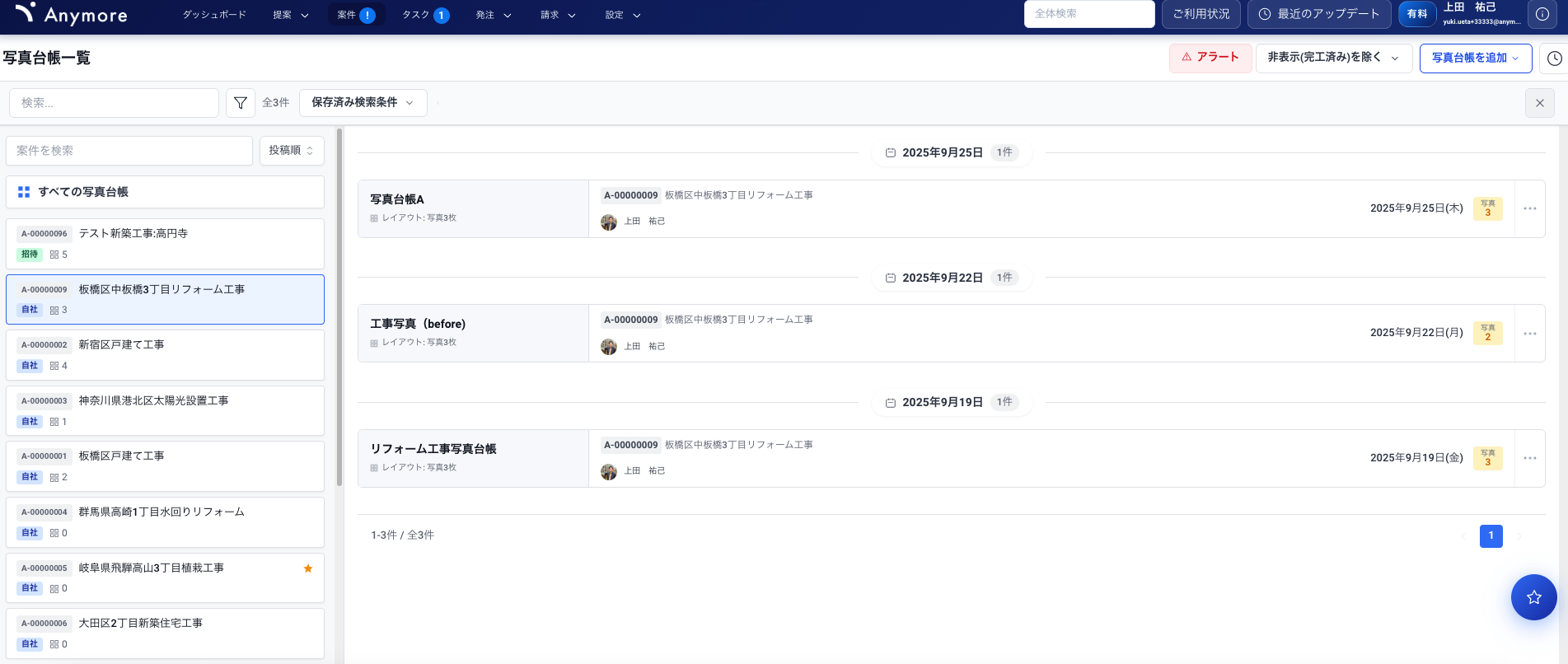Click the floating star favorites button

pos(1533,597)
